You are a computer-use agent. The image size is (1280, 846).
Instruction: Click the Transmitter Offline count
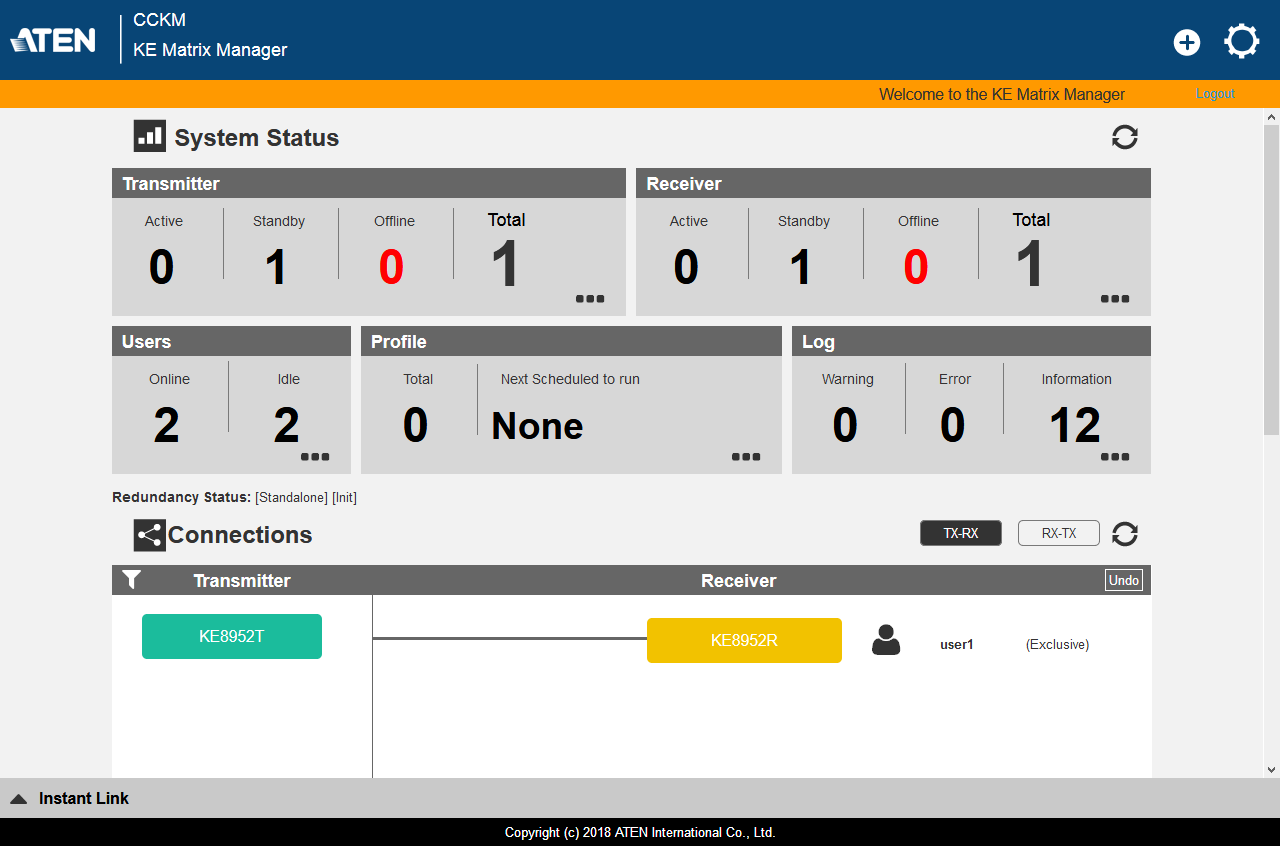pyautogui.click(x=391, y=267)
